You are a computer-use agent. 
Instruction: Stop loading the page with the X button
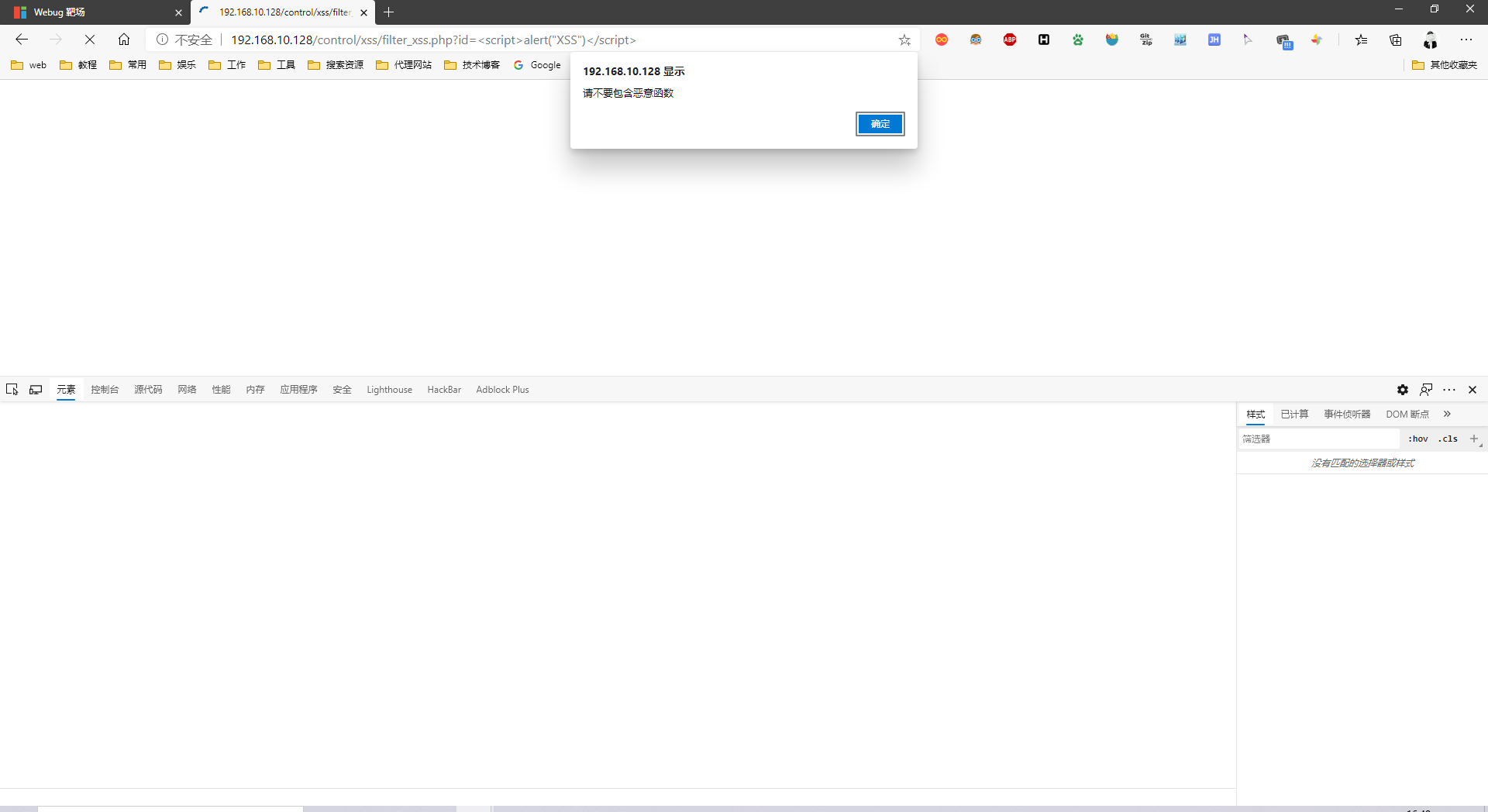click(x=90, y=40)
